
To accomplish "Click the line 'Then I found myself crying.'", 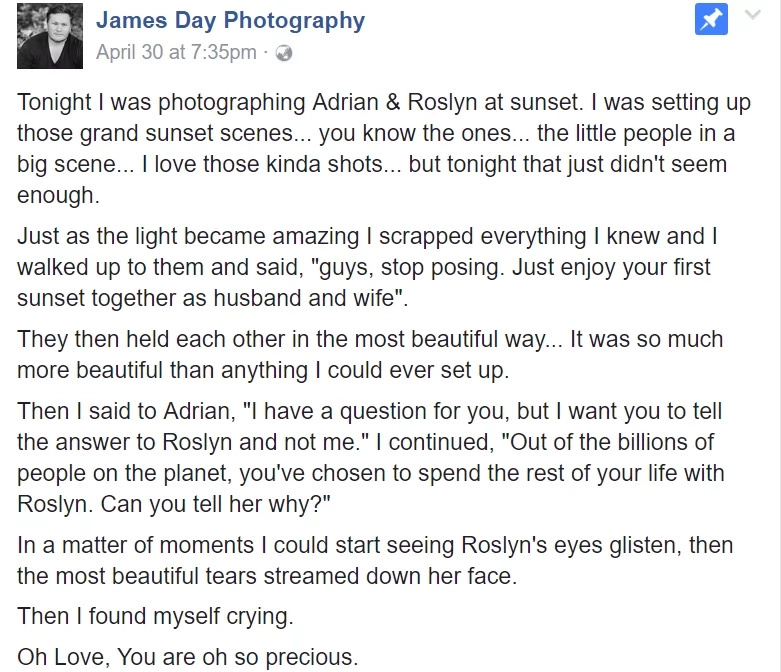I will (155, 616).
